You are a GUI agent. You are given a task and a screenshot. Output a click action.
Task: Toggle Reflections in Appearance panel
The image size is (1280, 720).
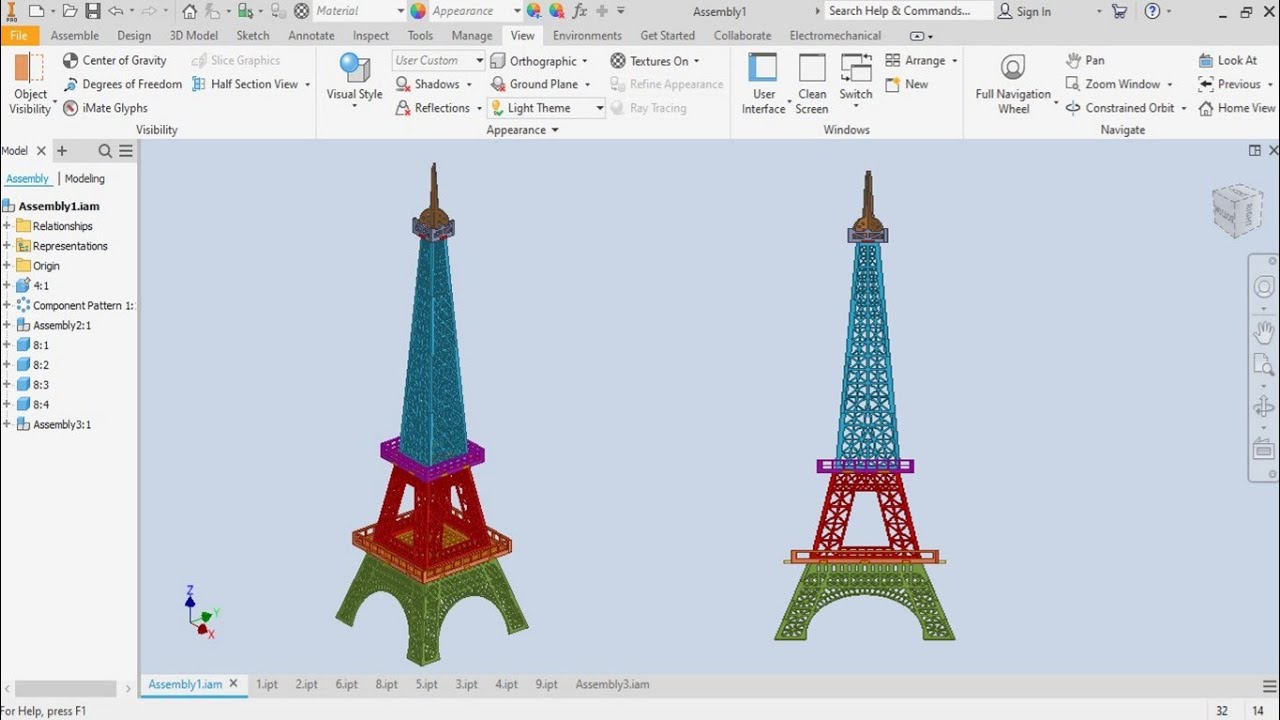tap(433, 108)
